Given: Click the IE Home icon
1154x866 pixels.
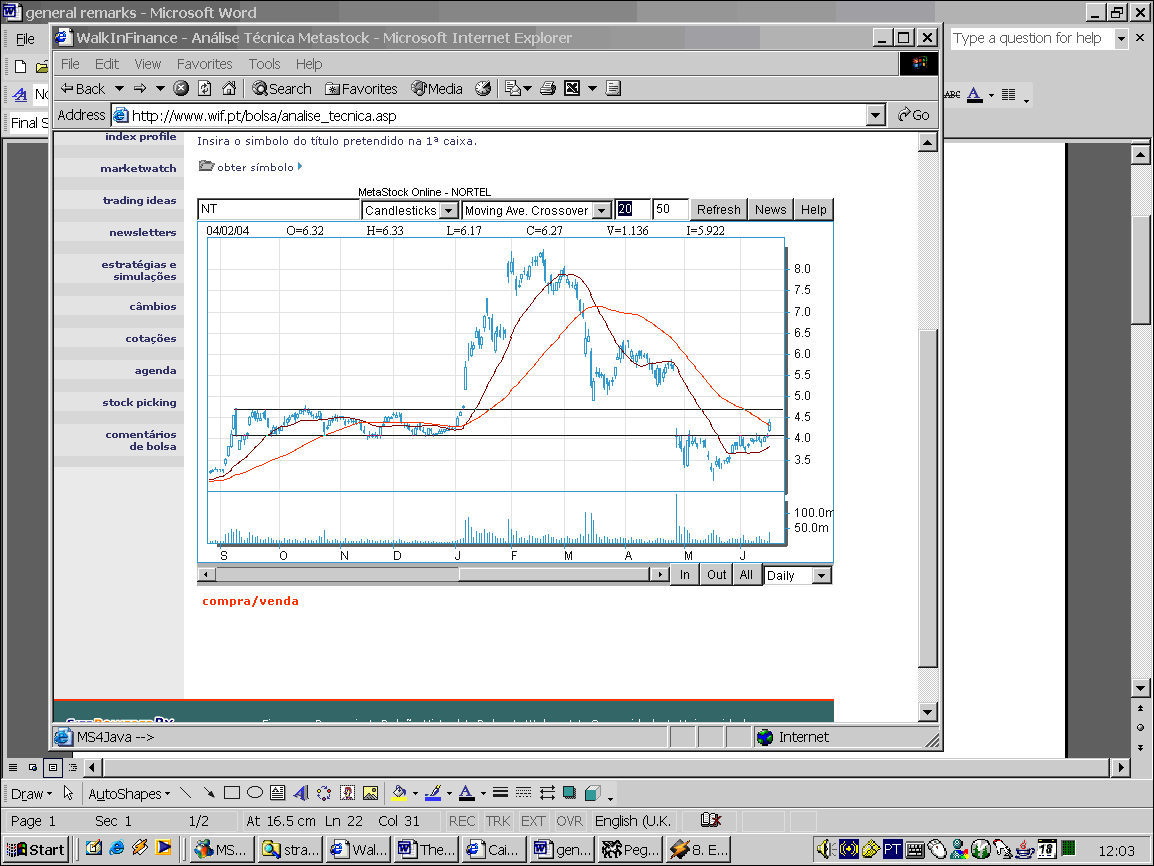Looking at the screenshot, I should (x=229, y=89).
